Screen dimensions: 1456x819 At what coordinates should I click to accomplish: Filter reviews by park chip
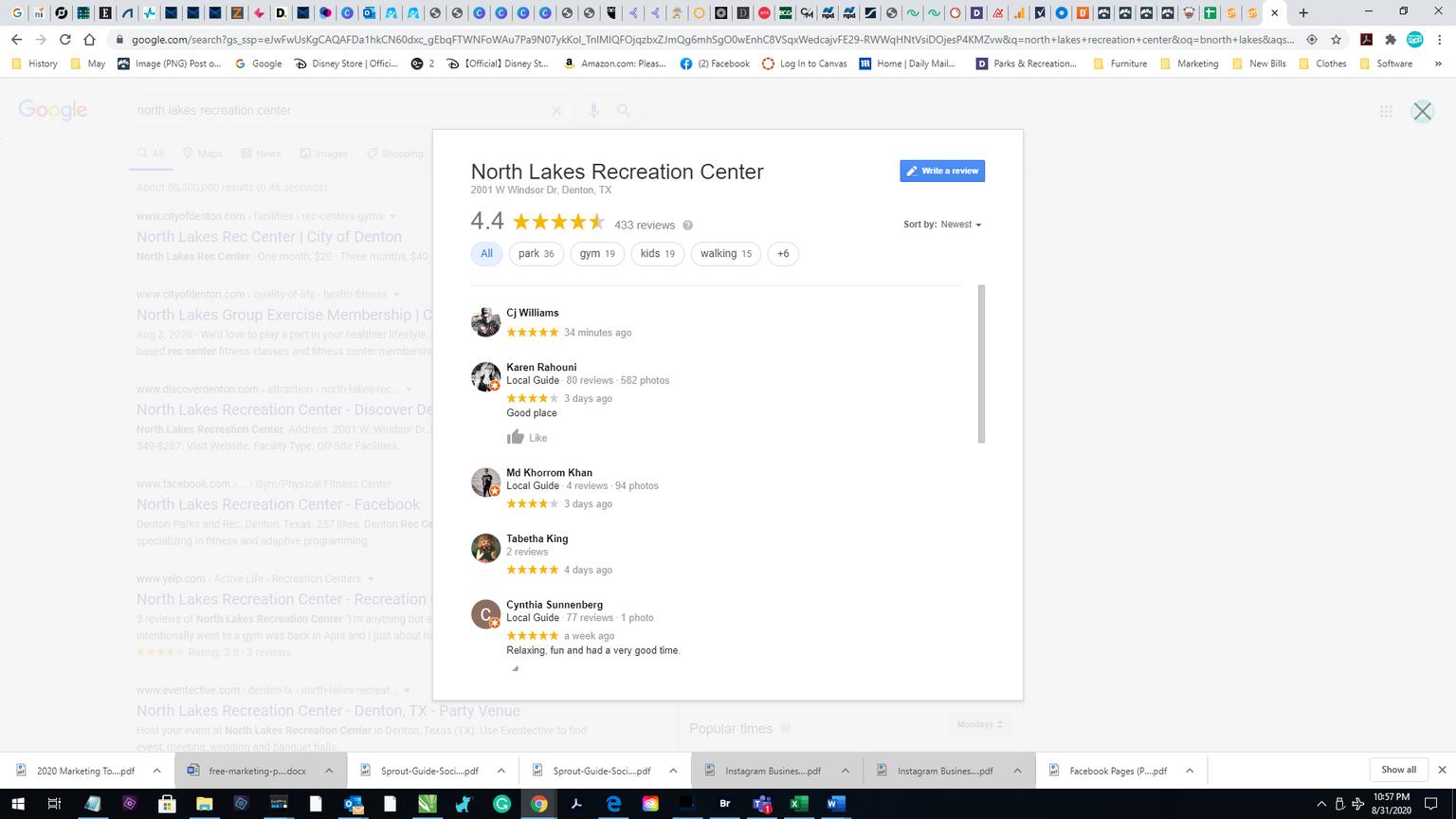[x=536, y=254]
